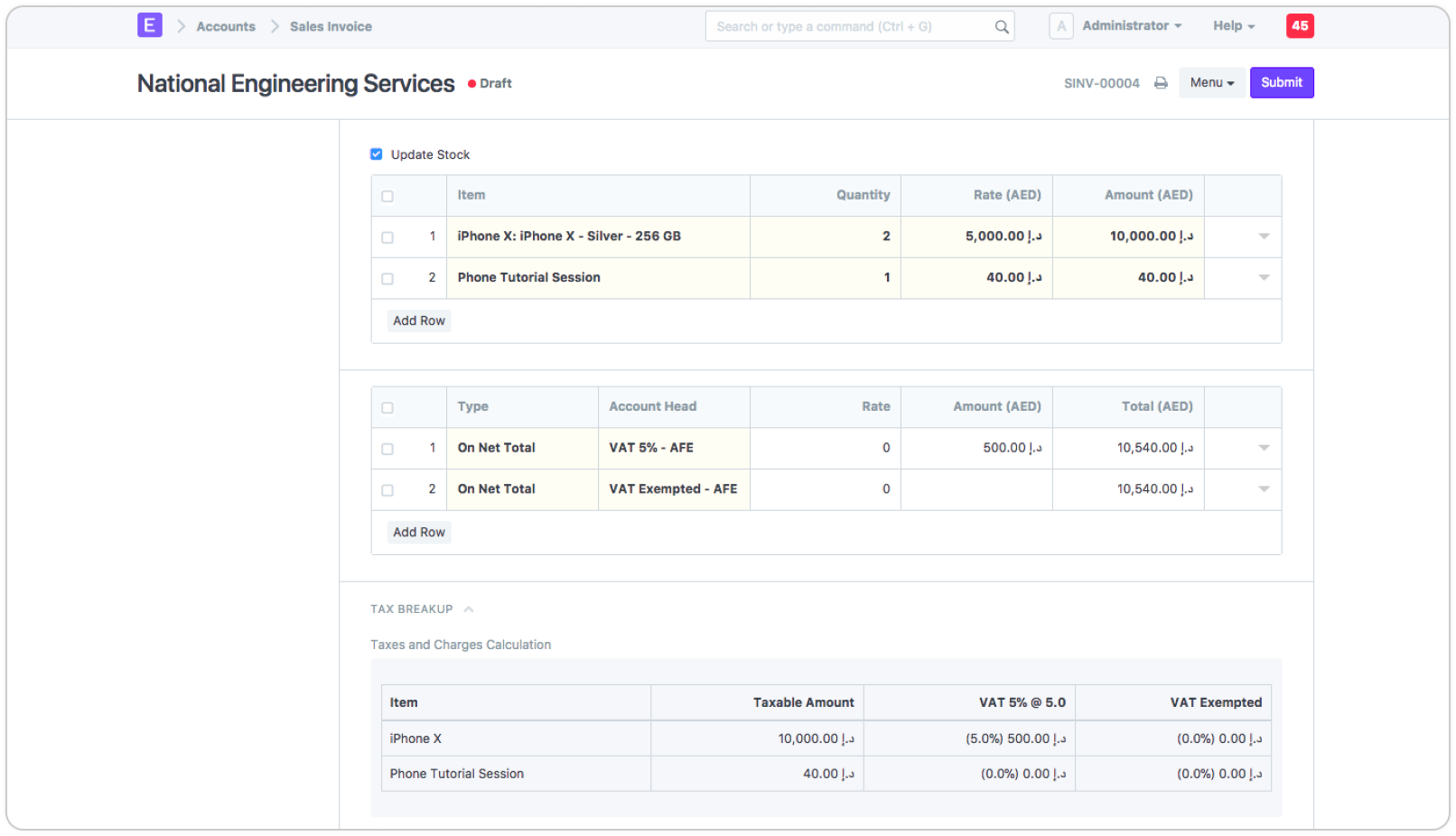Click the SINV-00004 document number
This screenshot has height=836, width=1456.
(1101, 83)
